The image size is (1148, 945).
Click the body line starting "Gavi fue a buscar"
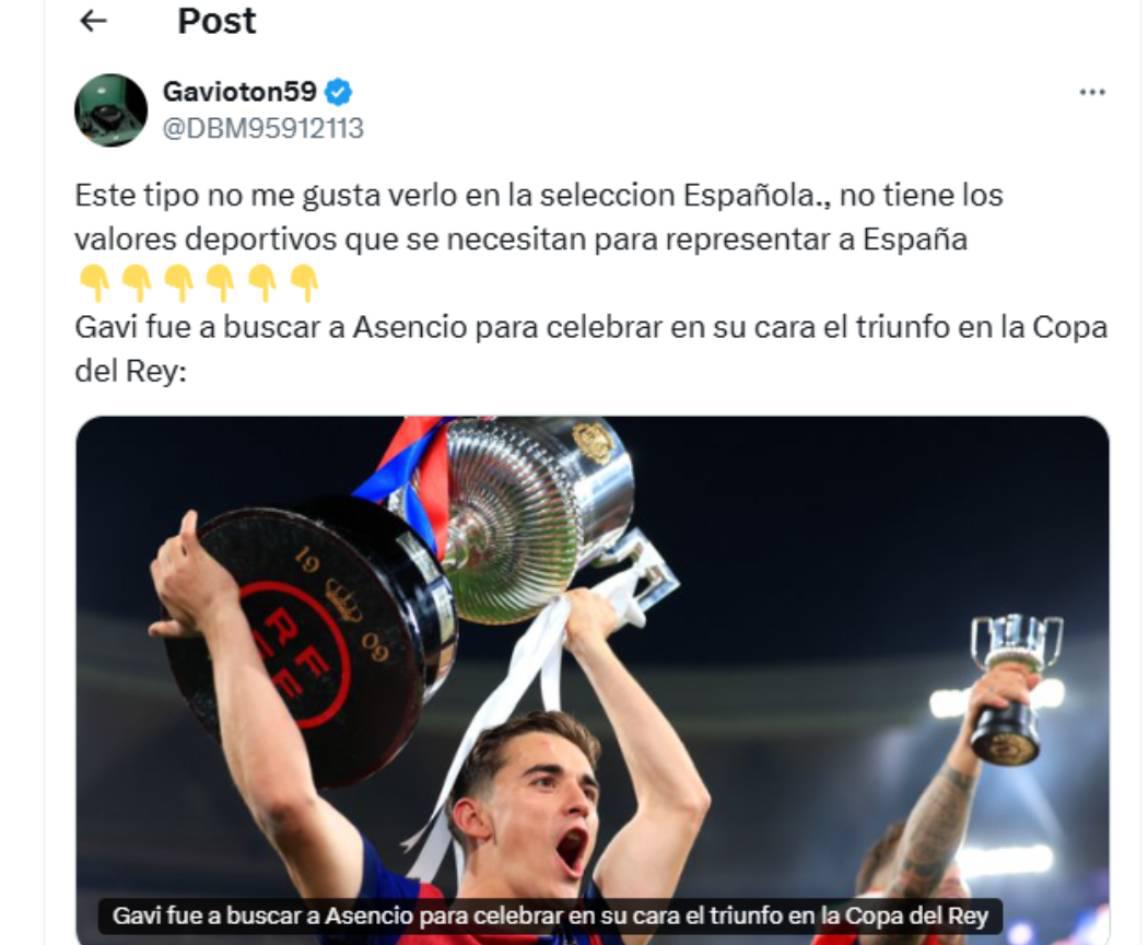point(591,328)
